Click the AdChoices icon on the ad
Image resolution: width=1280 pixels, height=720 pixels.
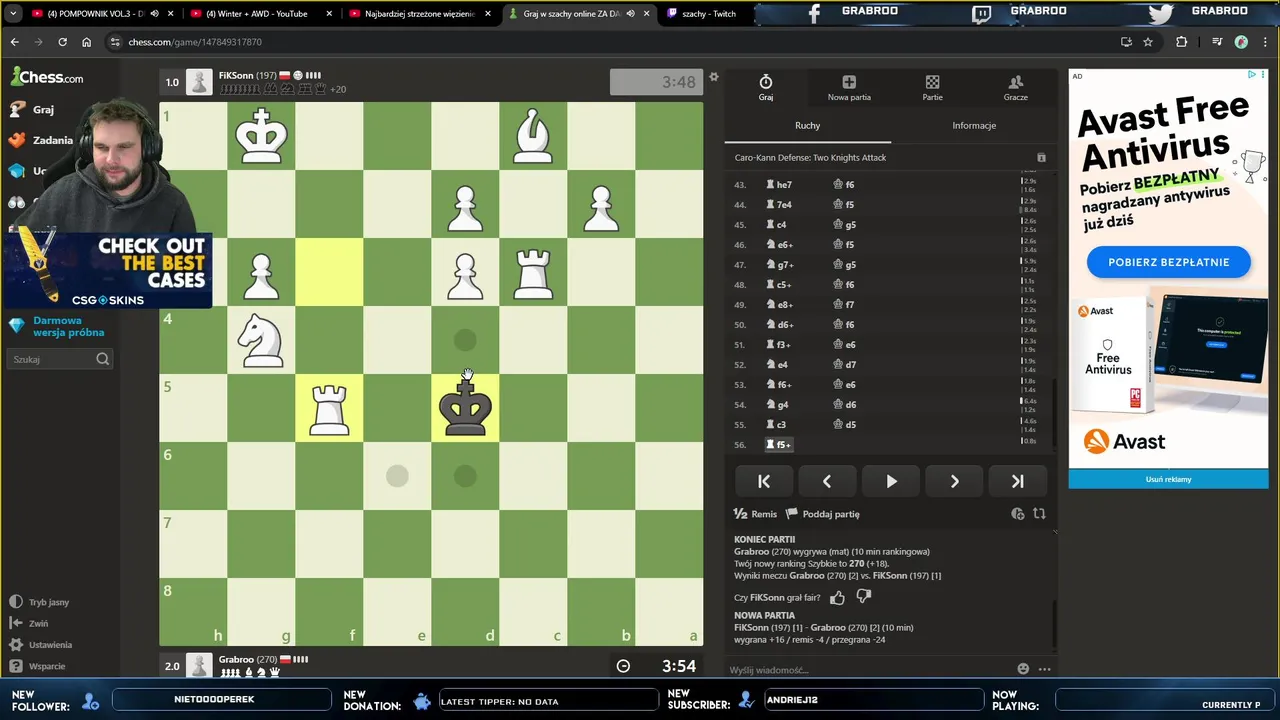(1251, 75)
